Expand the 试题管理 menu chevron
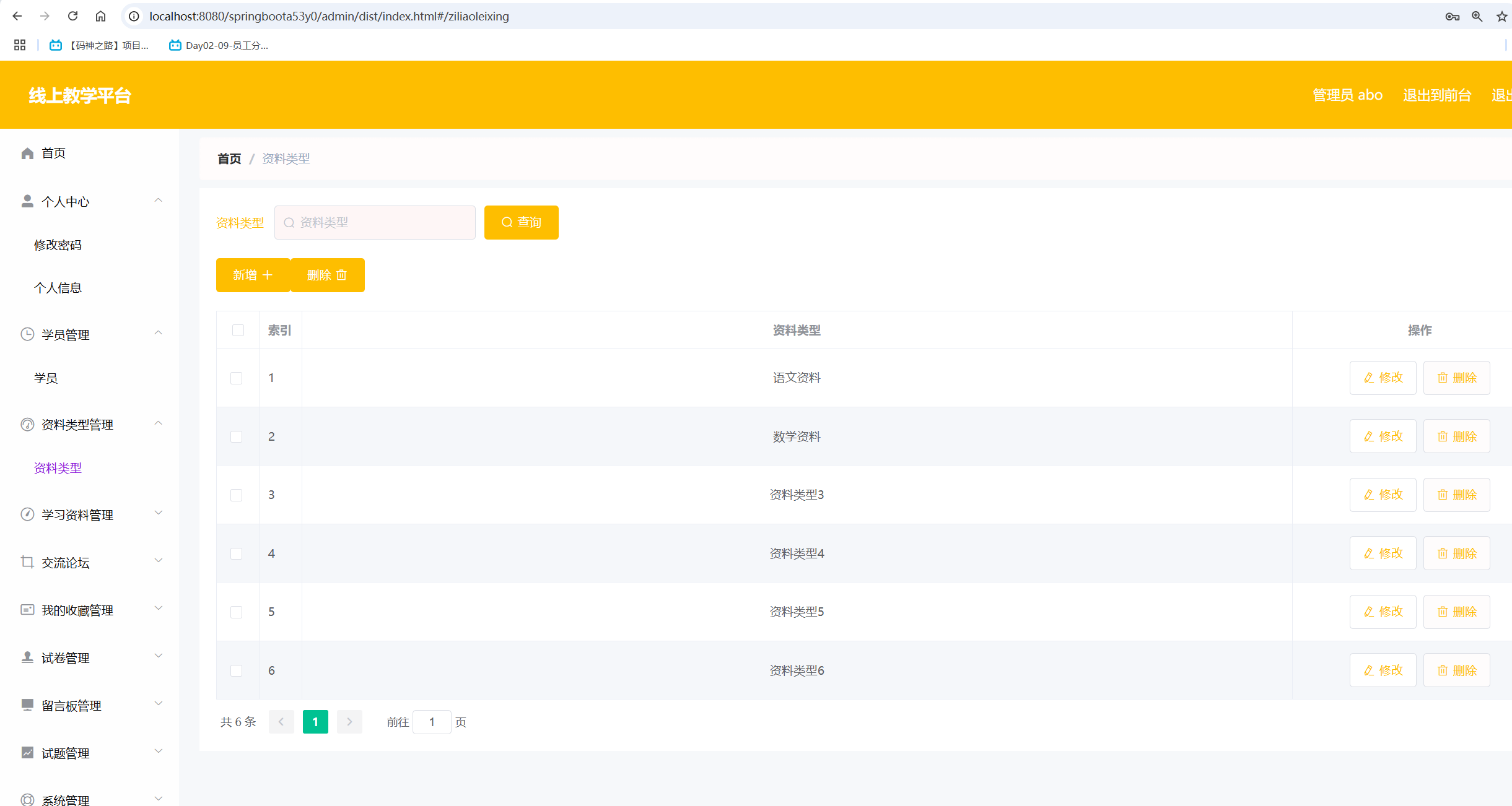Screen dimensions: 1512x806 [x=159, y=752]
